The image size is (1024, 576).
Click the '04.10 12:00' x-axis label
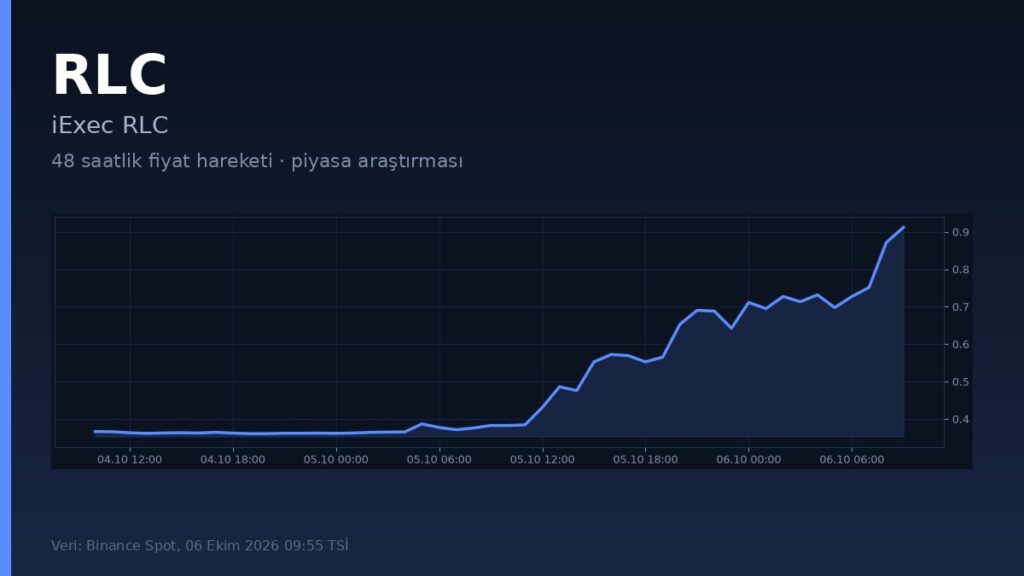(x=129, y=460)
